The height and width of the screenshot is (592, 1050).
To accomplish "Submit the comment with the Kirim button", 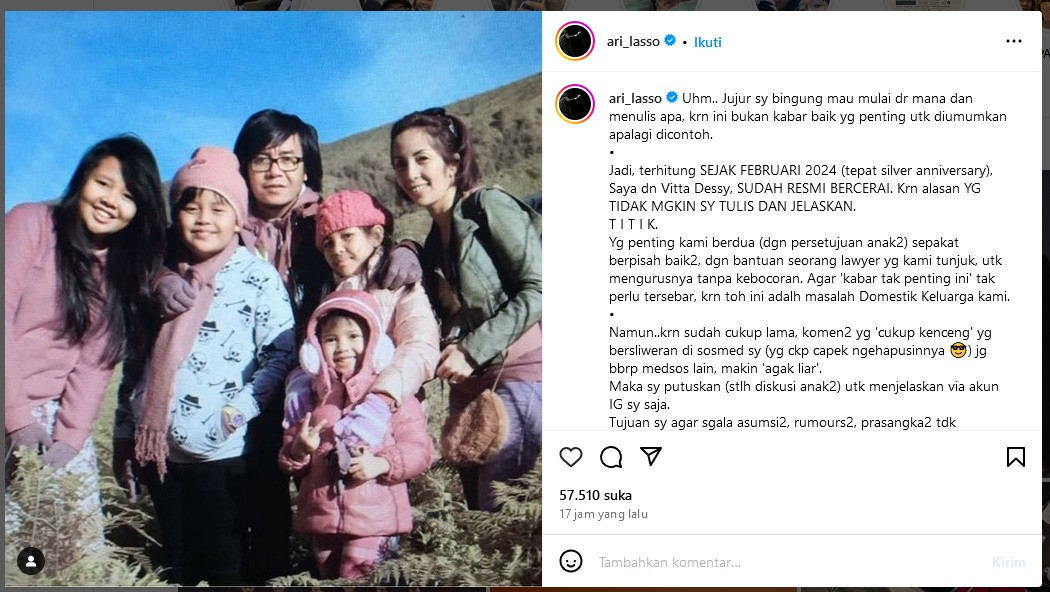I will pyautogui.click(x=1008, y=563).
